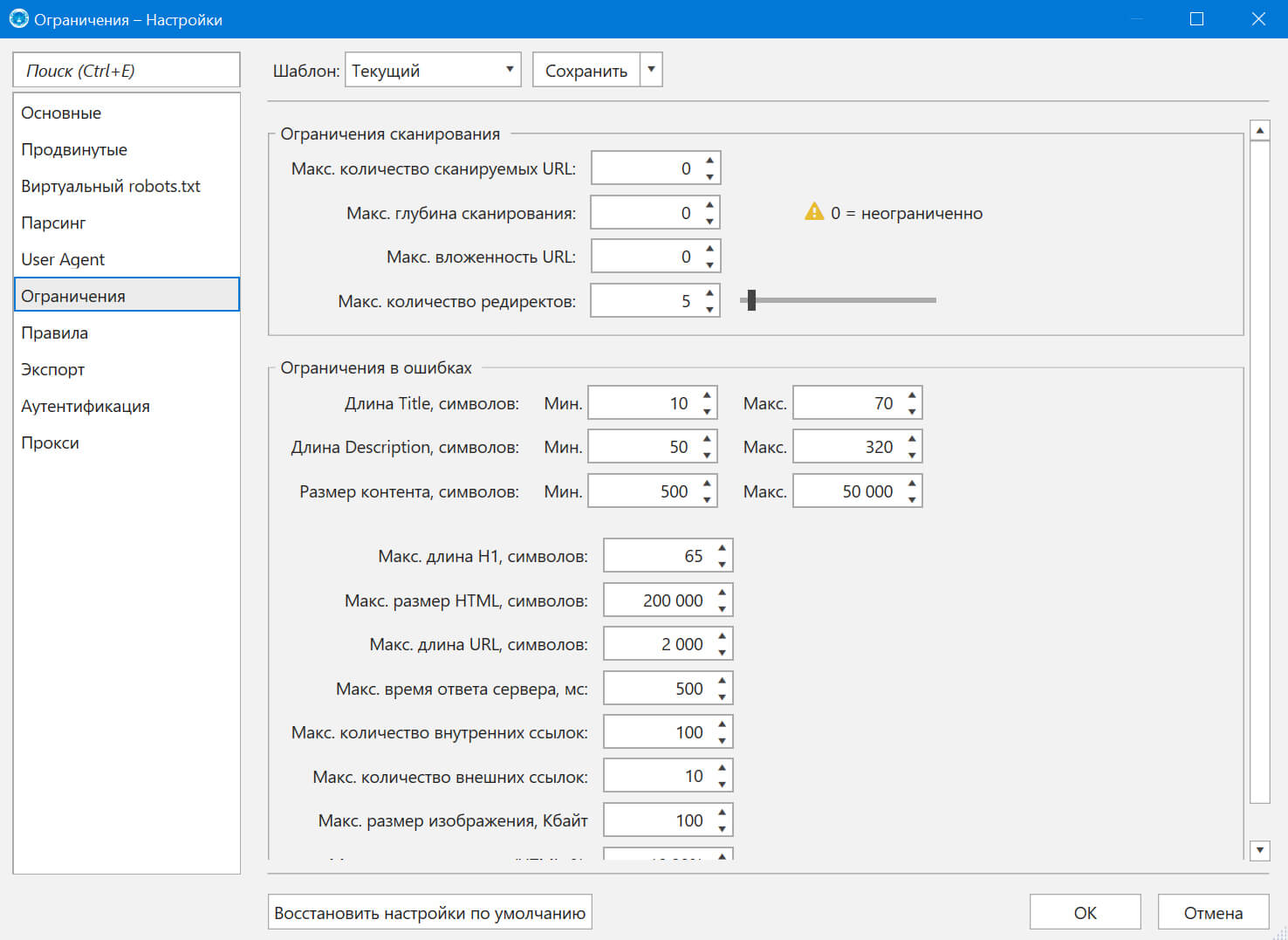Raise Title minimum length with up arrow
Screen dimensions: 1288x940
point(707,395)
